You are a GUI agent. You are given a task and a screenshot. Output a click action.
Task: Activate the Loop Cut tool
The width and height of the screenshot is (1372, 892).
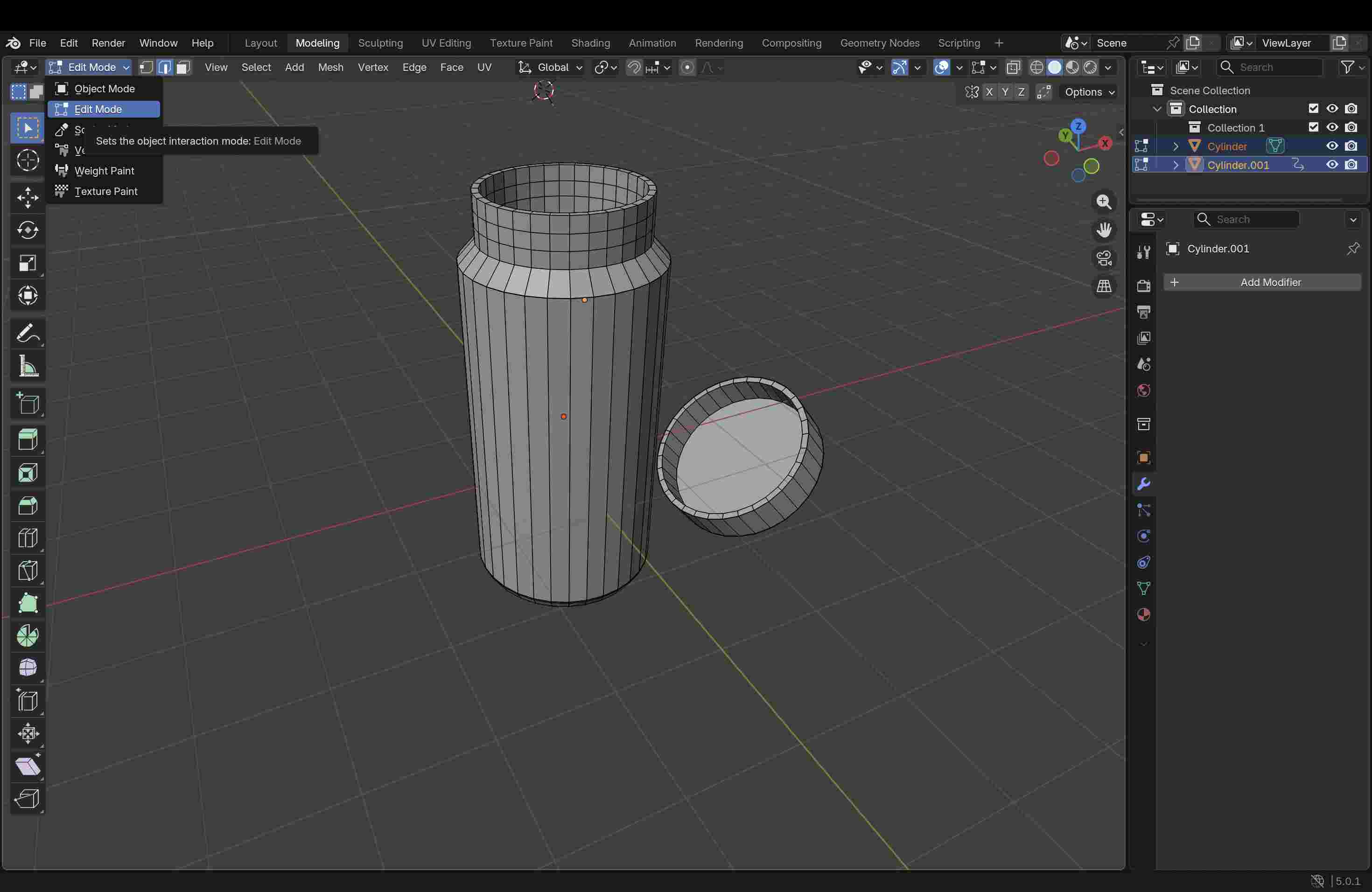(x=27, y=537)
